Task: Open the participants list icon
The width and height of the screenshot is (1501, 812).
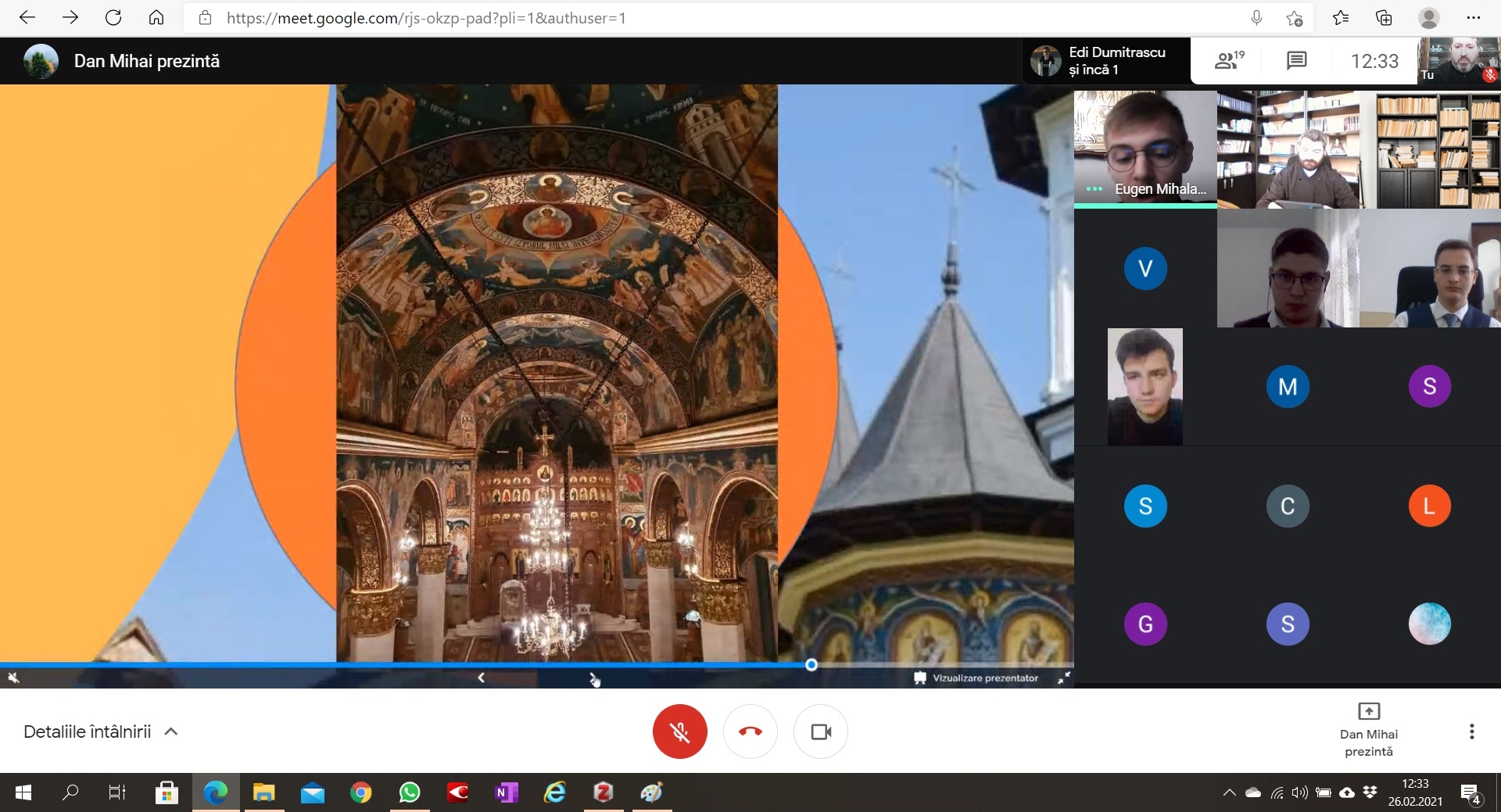Action: point(1227,61)
